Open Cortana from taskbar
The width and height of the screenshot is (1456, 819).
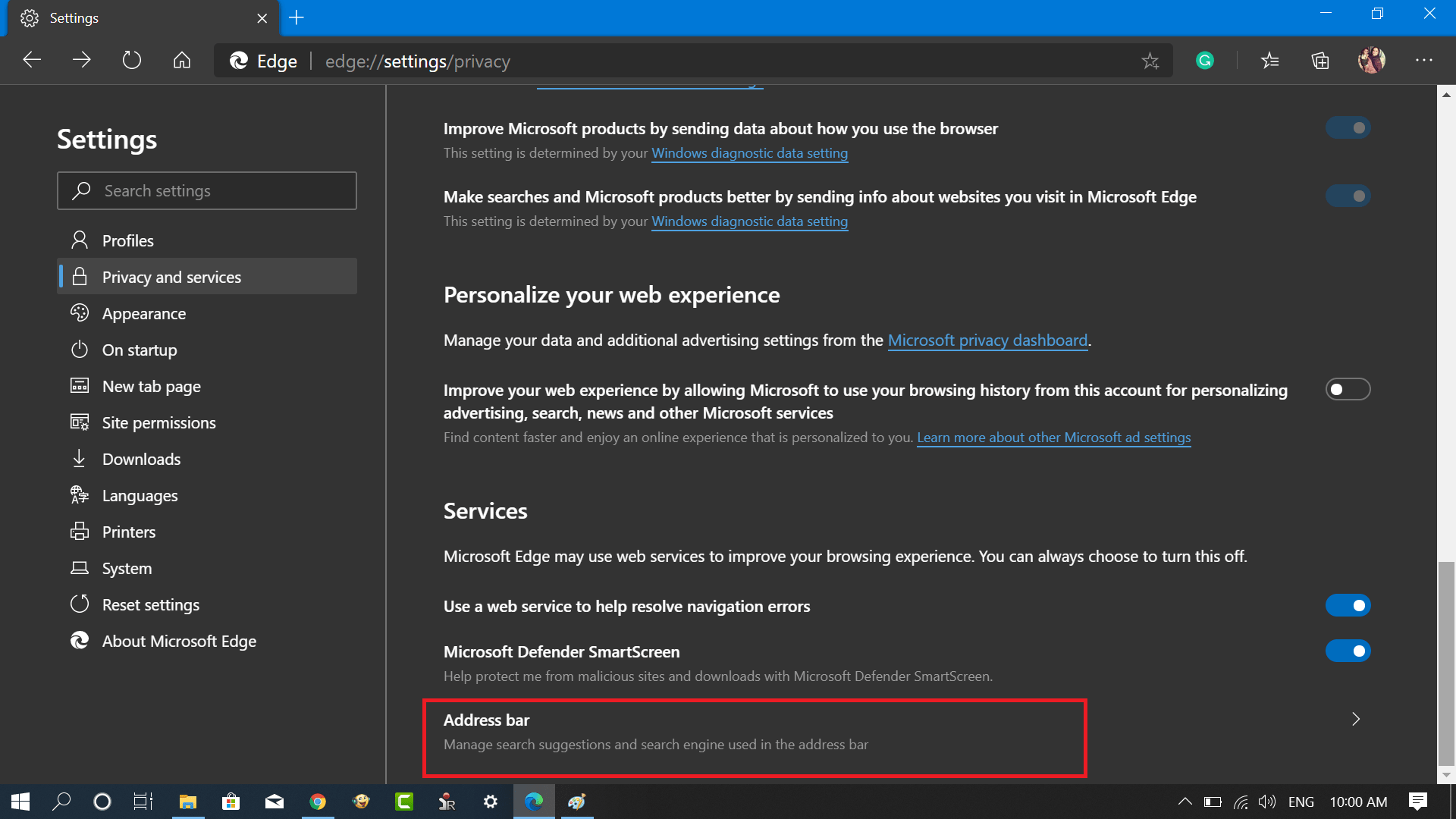pyautogui.click(x=102, y=802)
